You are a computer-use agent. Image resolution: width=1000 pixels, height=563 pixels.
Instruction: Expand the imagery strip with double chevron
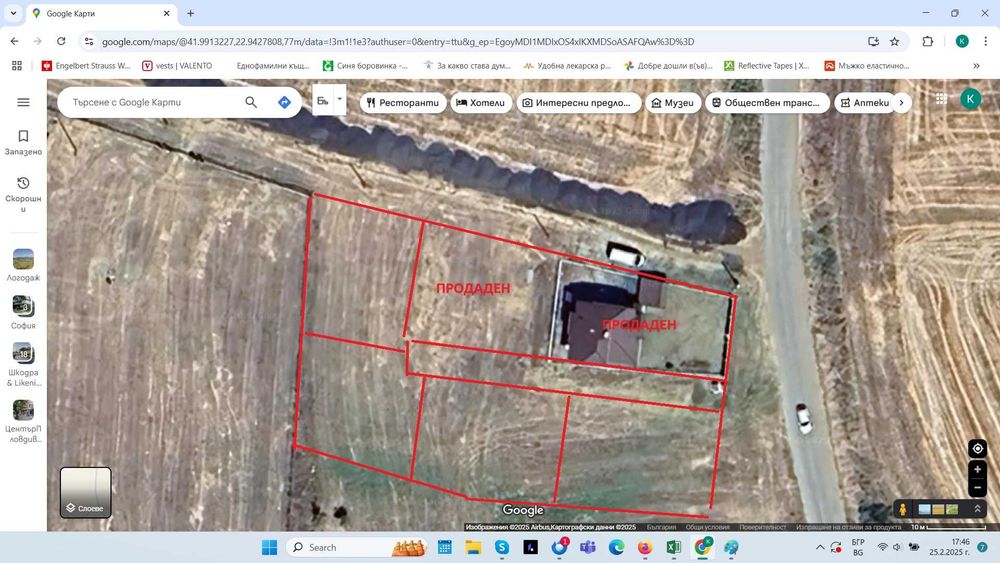click(977, 509)
